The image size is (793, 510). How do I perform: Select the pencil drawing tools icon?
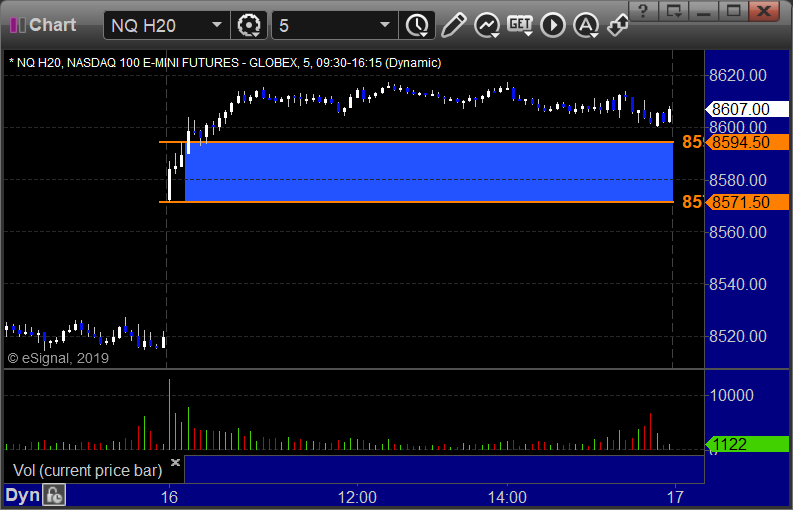pyautogui.click(x=454, y=25)
